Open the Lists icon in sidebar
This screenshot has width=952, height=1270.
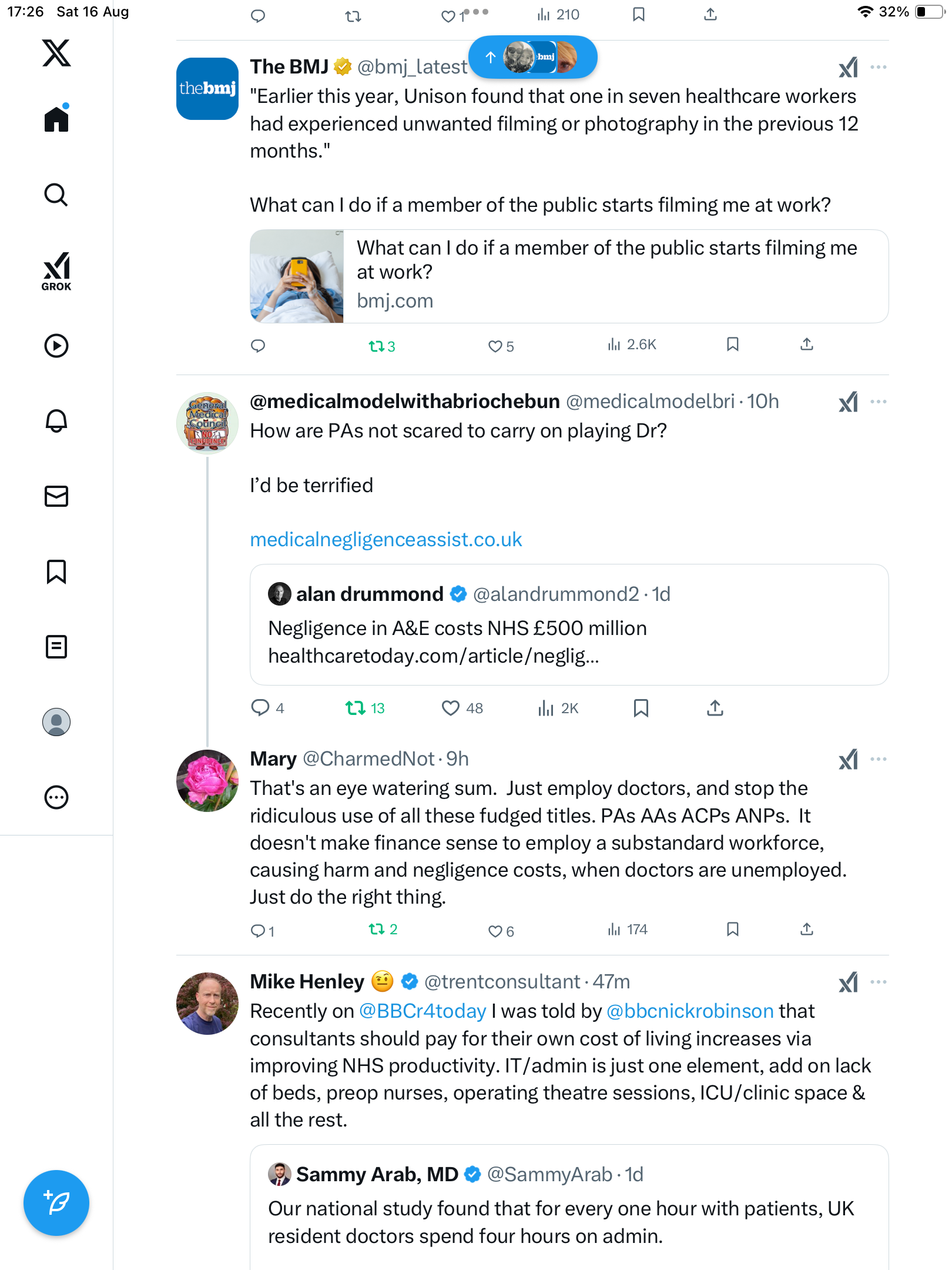[56, 647]
